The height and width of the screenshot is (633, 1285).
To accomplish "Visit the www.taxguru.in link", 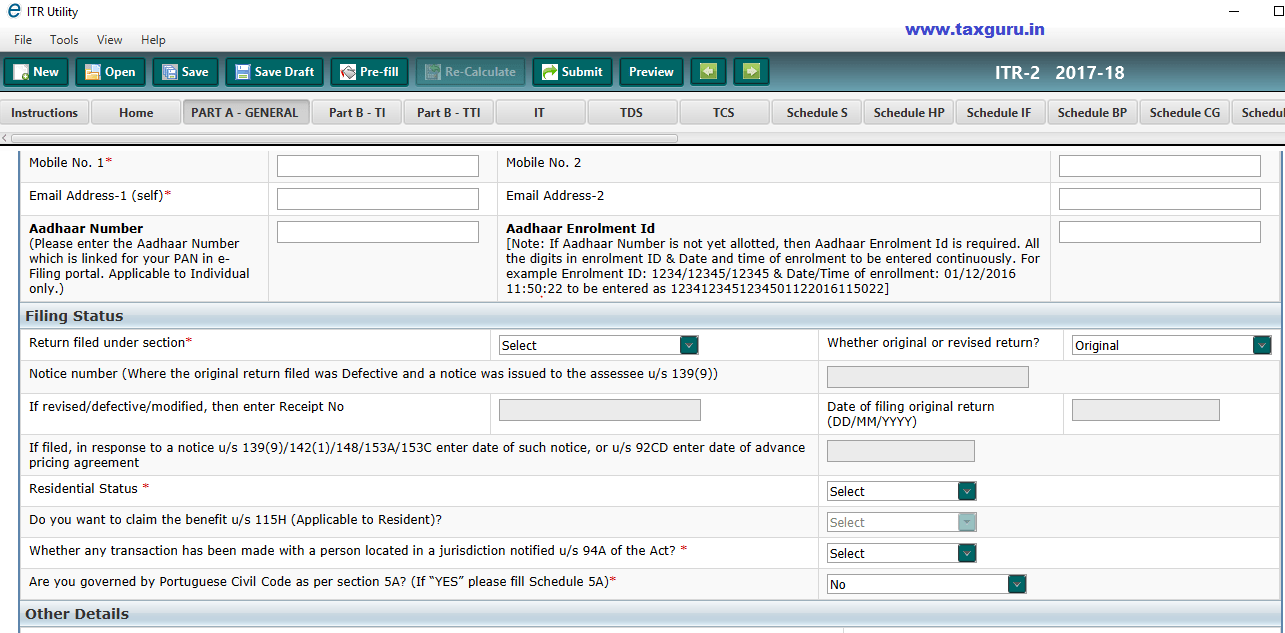I will (x=974, y=29).
